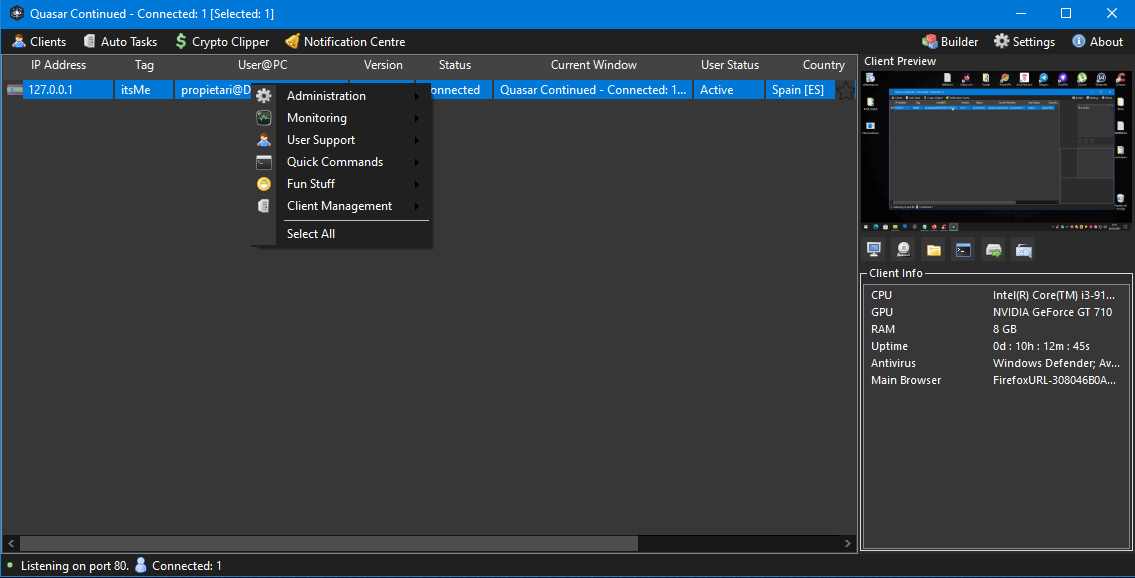
Task: Click the drive with green arrow icon
Action: point(993,250)
